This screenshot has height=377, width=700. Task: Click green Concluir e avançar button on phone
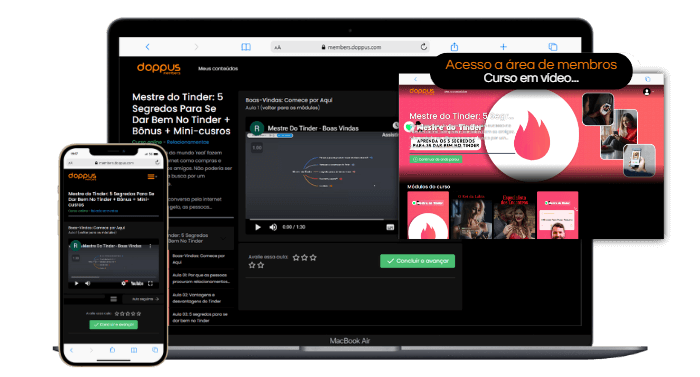click(113, 325)
